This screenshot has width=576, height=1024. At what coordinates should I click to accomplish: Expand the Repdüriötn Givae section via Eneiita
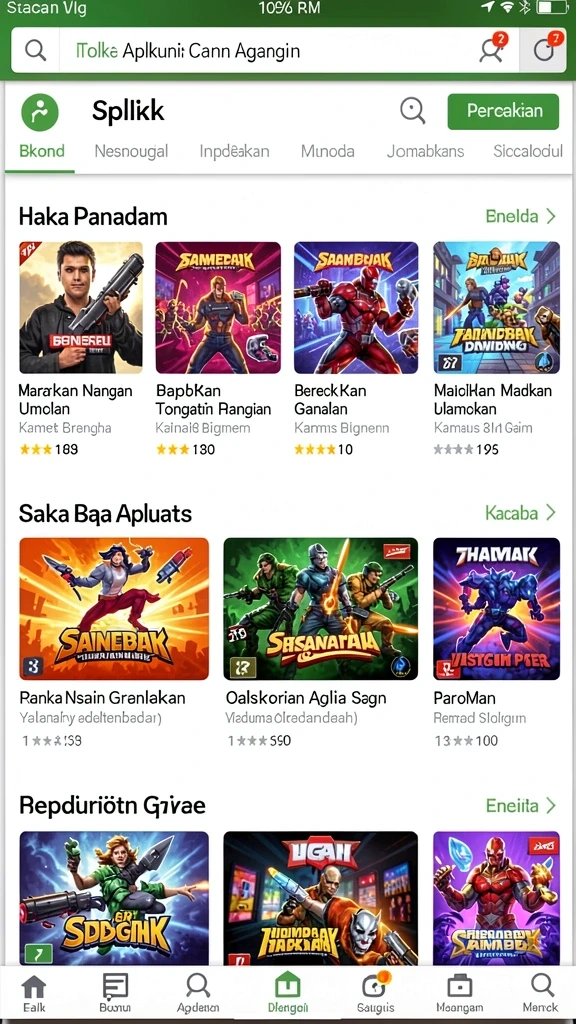tap(521, 805)
